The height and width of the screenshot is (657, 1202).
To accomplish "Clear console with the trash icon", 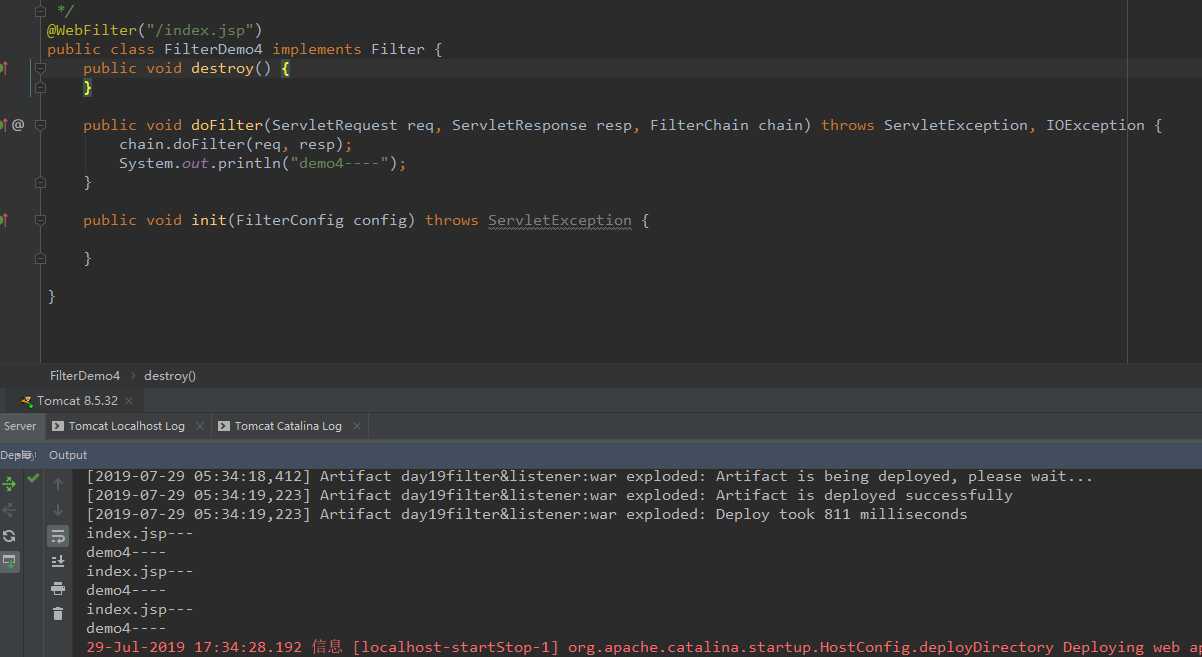I will coord(58,614).
